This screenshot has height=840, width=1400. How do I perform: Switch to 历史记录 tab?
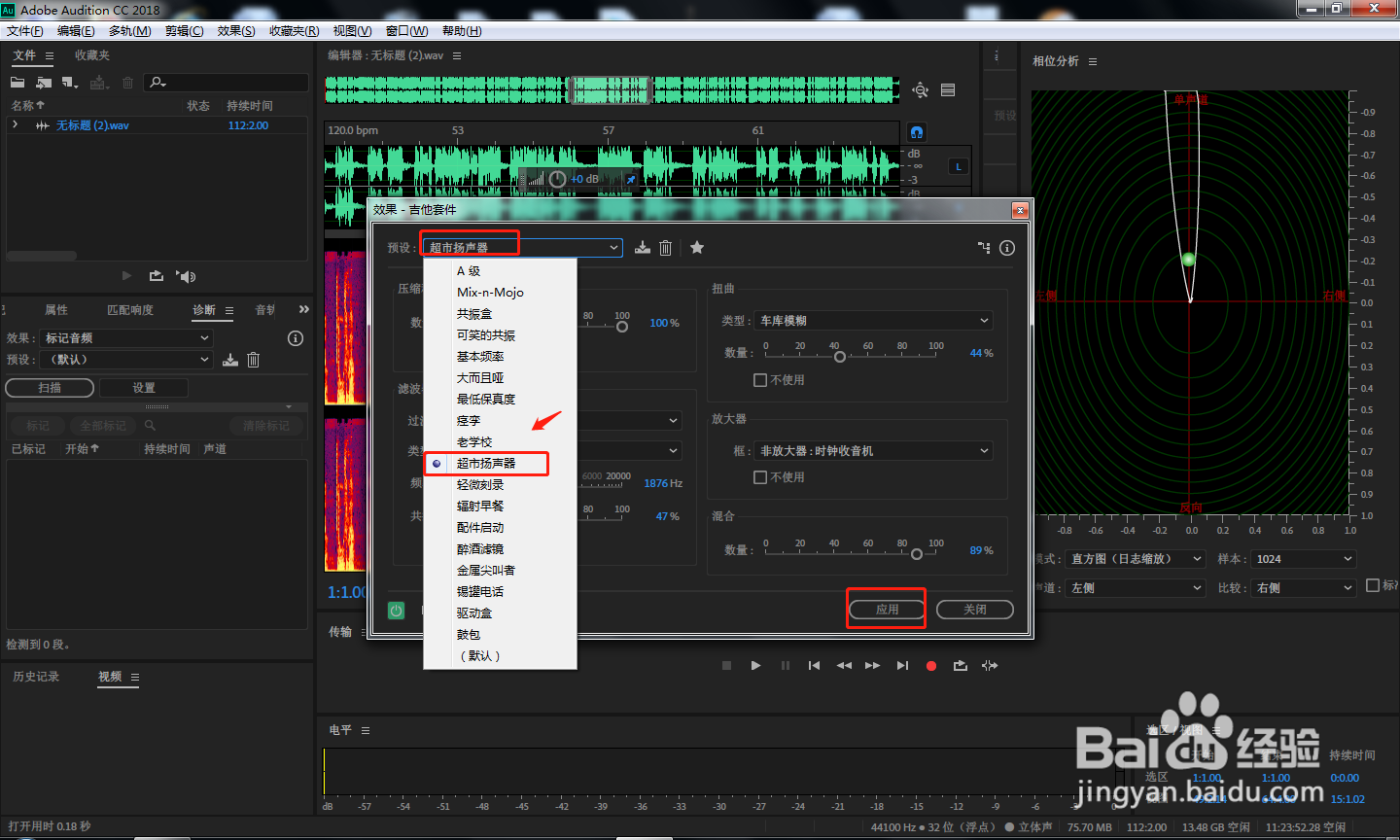coord(36,677)
